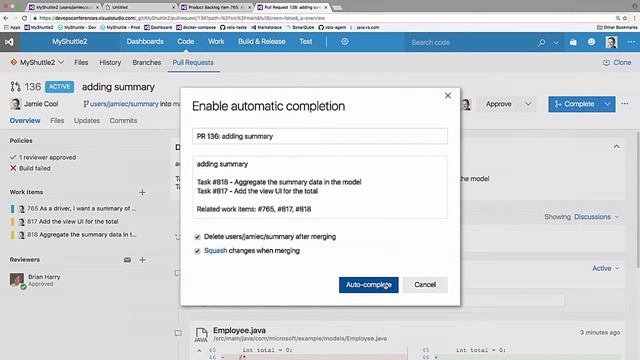Open work item 817 Add the view UI
The width and height of the screenshot is (640, 360).
click(x=73, y=222)
